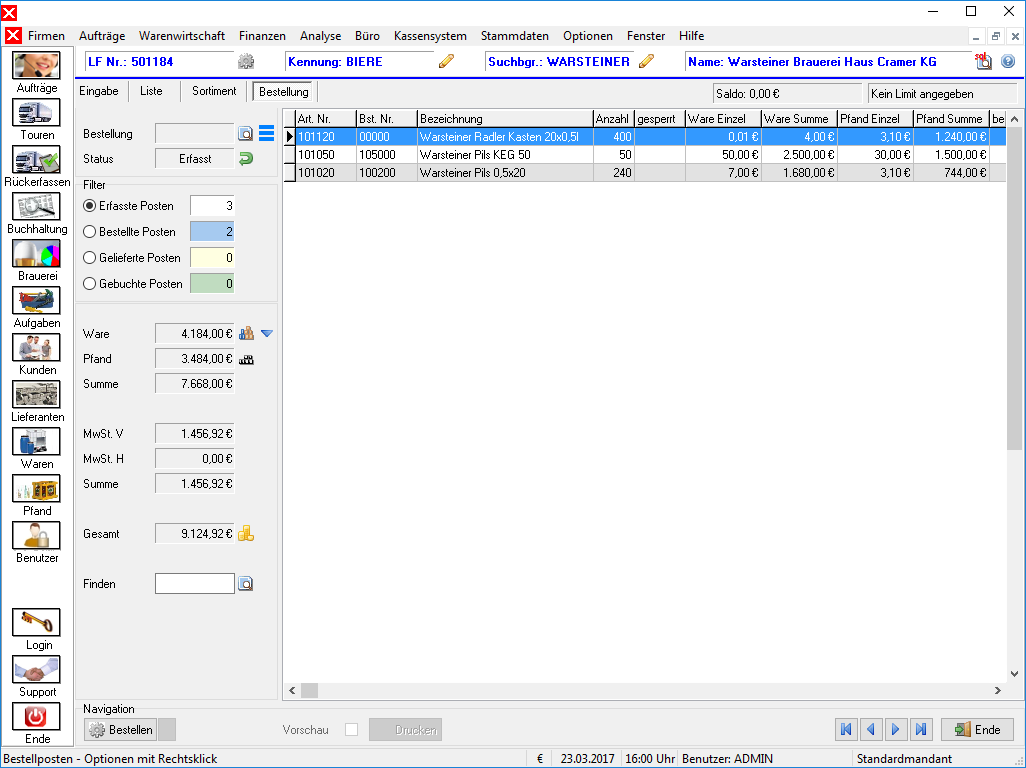Image resolution: width=1026 pixels, height=768 pixels.
Task: Open the Pfand sidebar icon
Action: pyautogui.click(x=36, y=489)
